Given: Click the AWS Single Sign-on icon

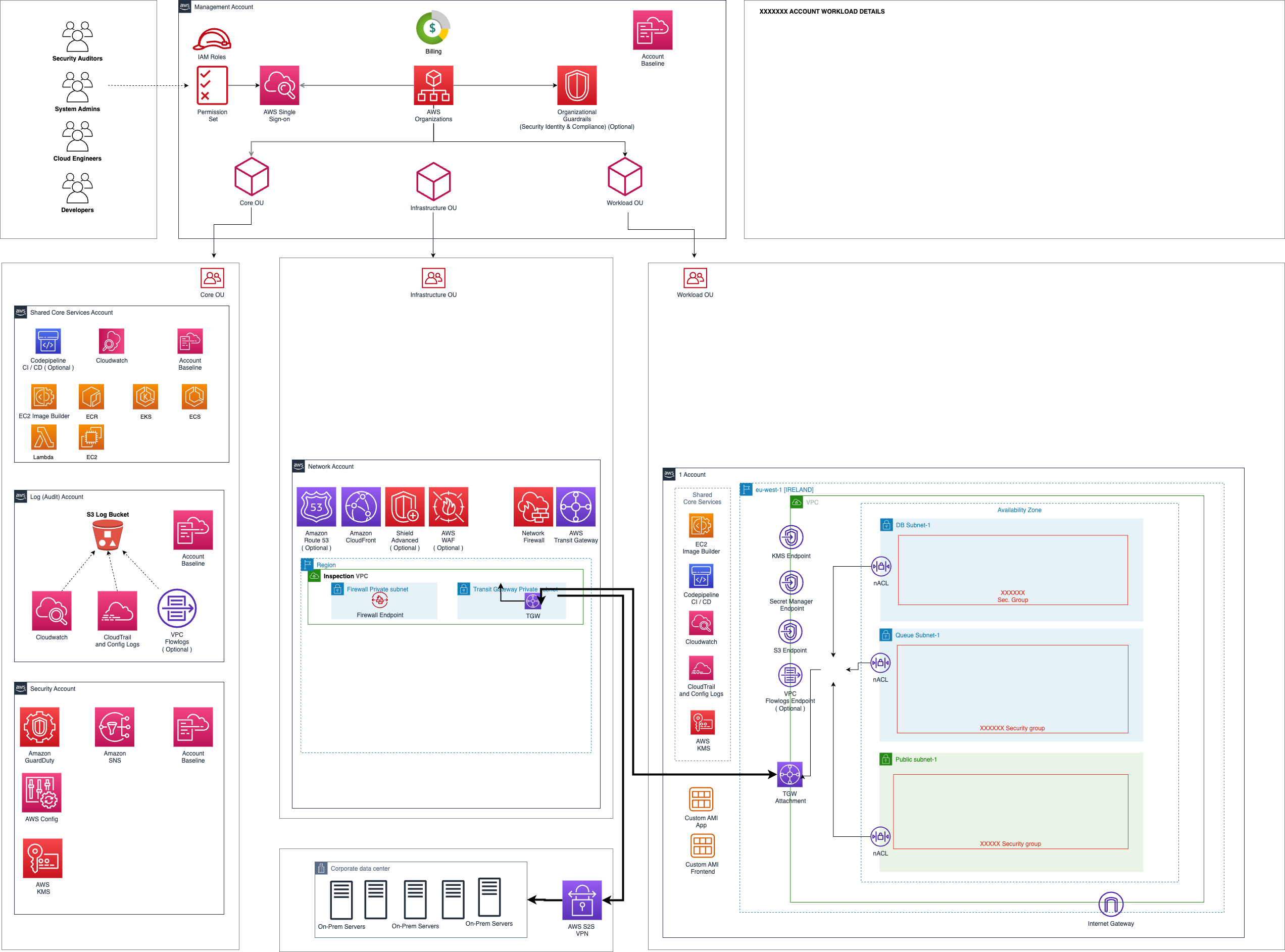Looking at the screenshot, I should coord(279,85).
